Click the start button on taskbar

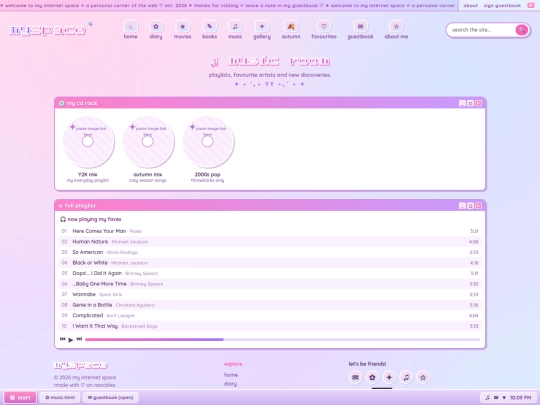pyautogui.click(x=20, y=398)
